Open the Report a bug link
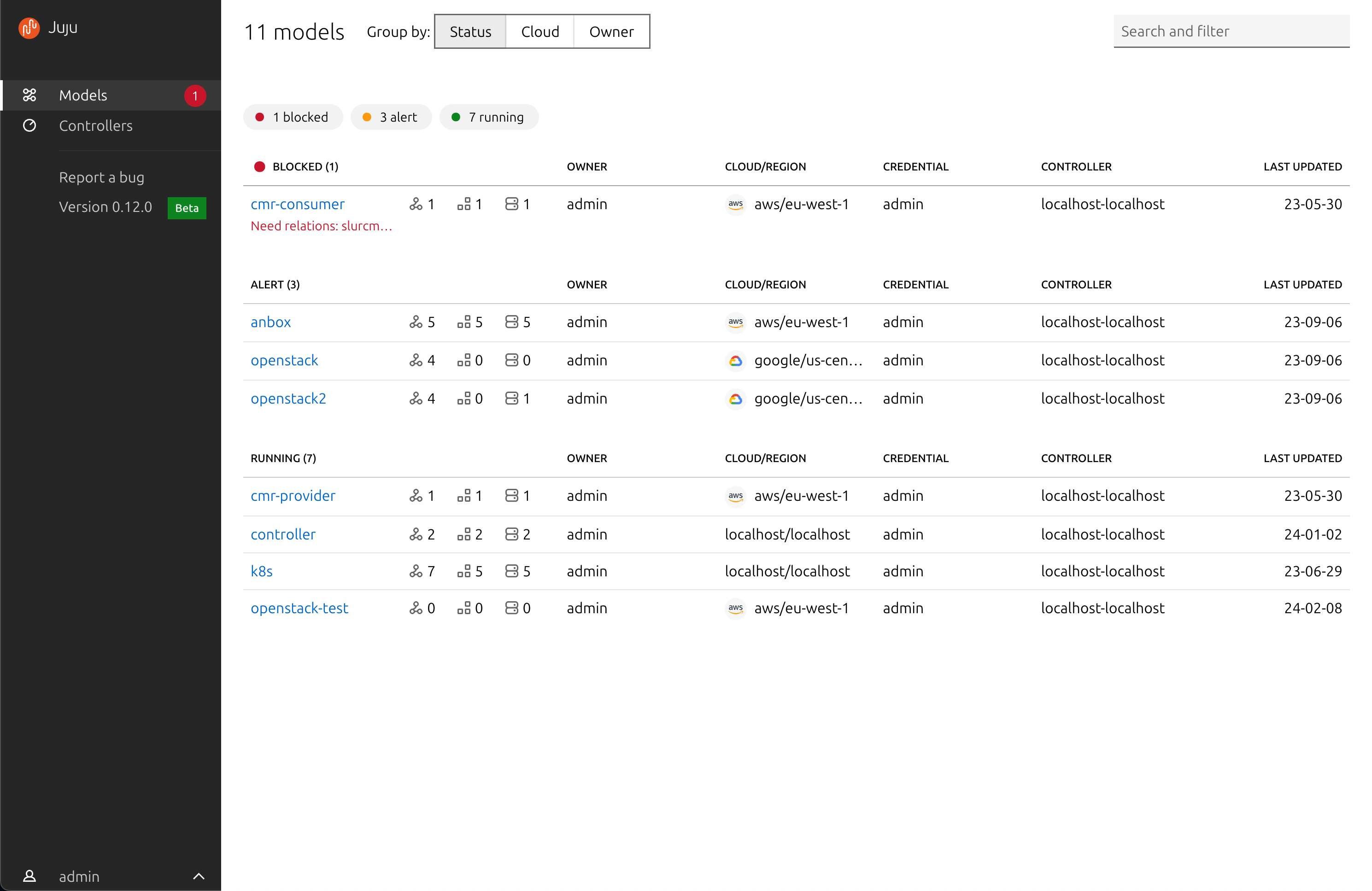 pyautogui.click(x=101, y=177)
